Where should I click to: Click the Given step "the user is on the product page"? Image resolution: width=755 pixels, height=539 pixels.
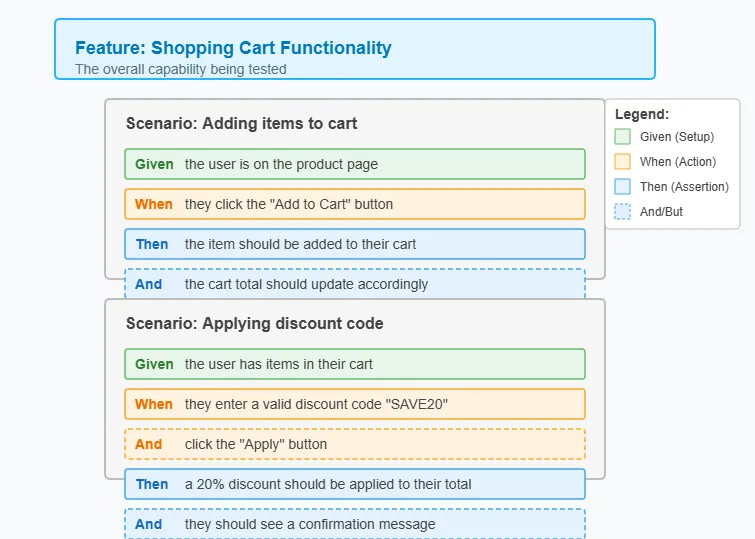click(355, 164)
